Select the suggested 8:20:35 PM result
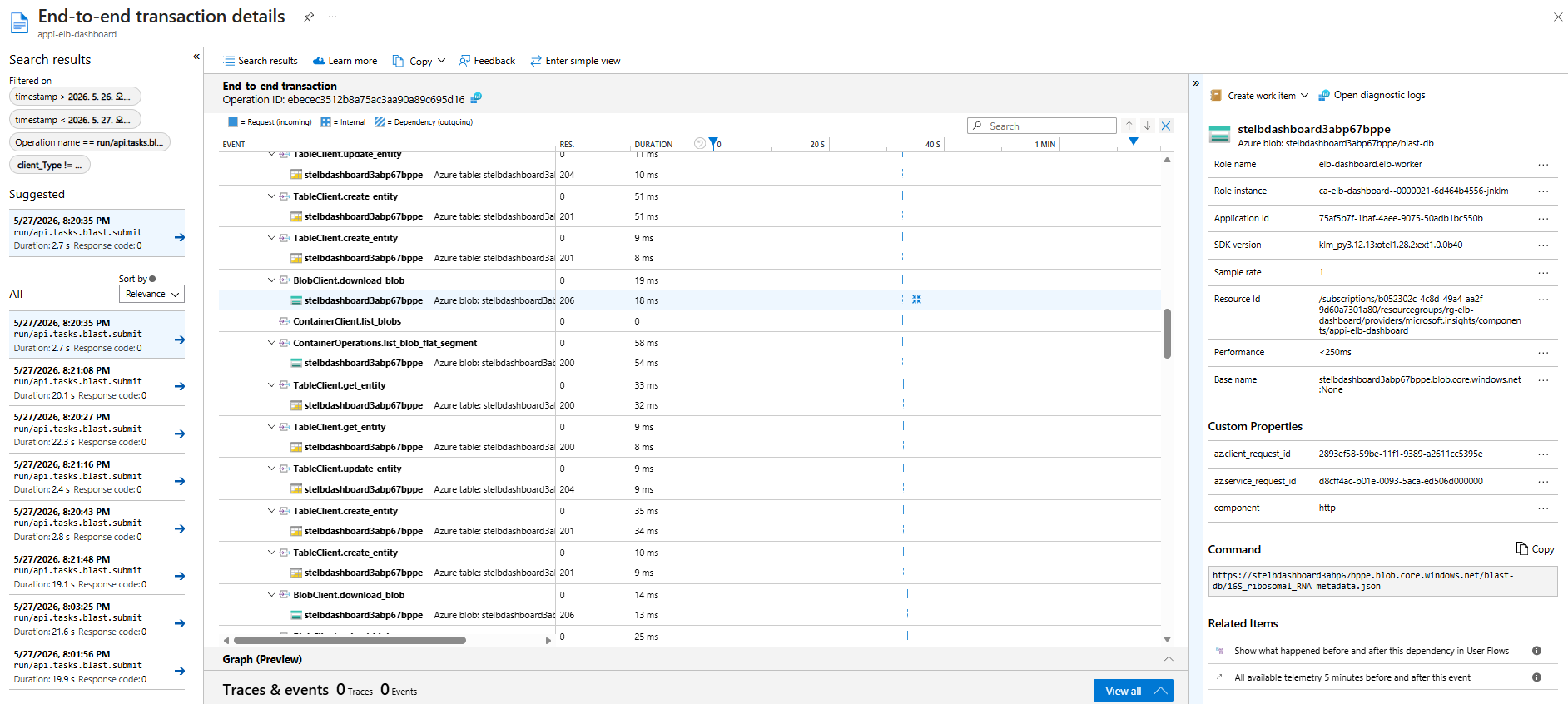The image size is (1568, 704). point(97,233)
